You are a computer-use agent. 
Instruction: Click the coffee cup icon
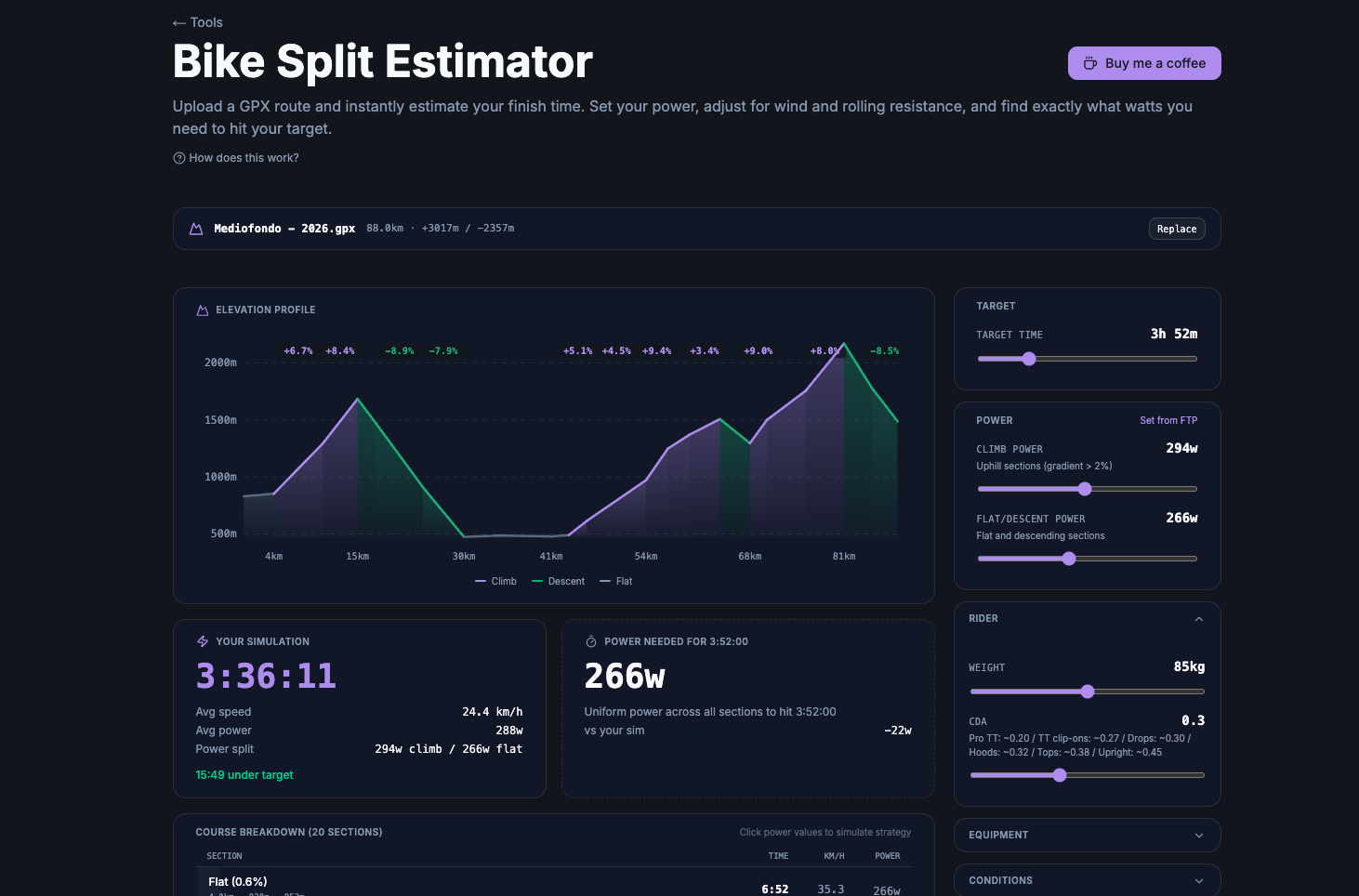(1090, 63)
